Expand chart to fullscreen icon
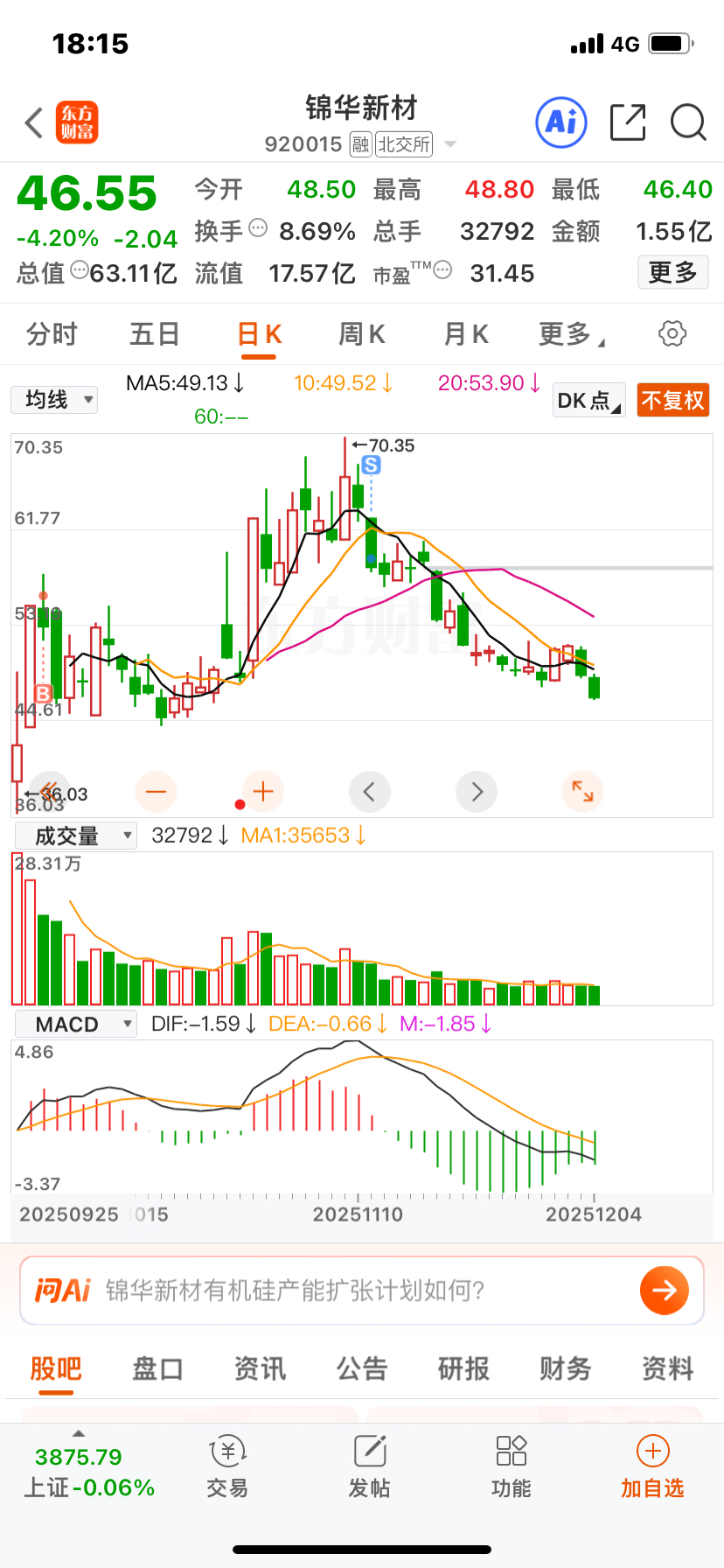This screenshot has height=1568, width=724. pyautogui.click(x=582, y=792)
